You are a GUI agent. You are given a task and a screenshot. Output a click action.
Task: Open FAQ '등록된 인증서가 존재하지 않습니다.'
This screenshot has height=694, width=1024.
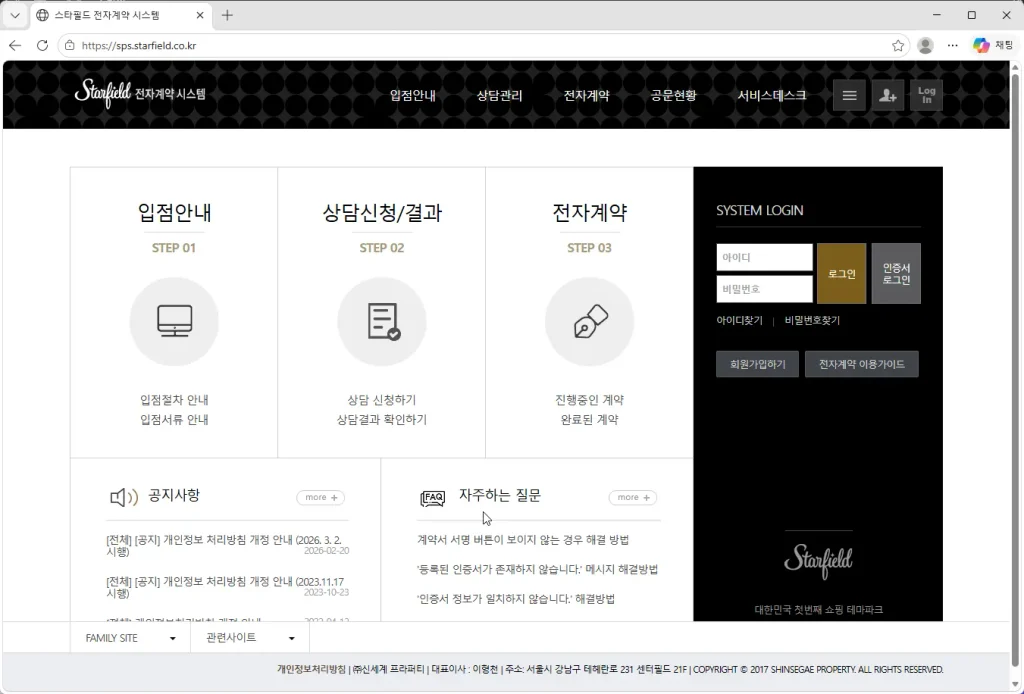537,569
